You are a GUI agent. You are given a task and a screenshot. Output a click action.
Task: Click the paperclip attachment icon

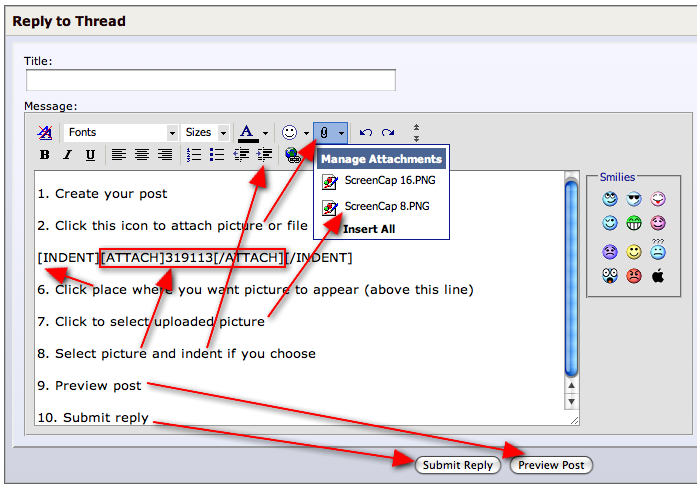coord(324,132)
